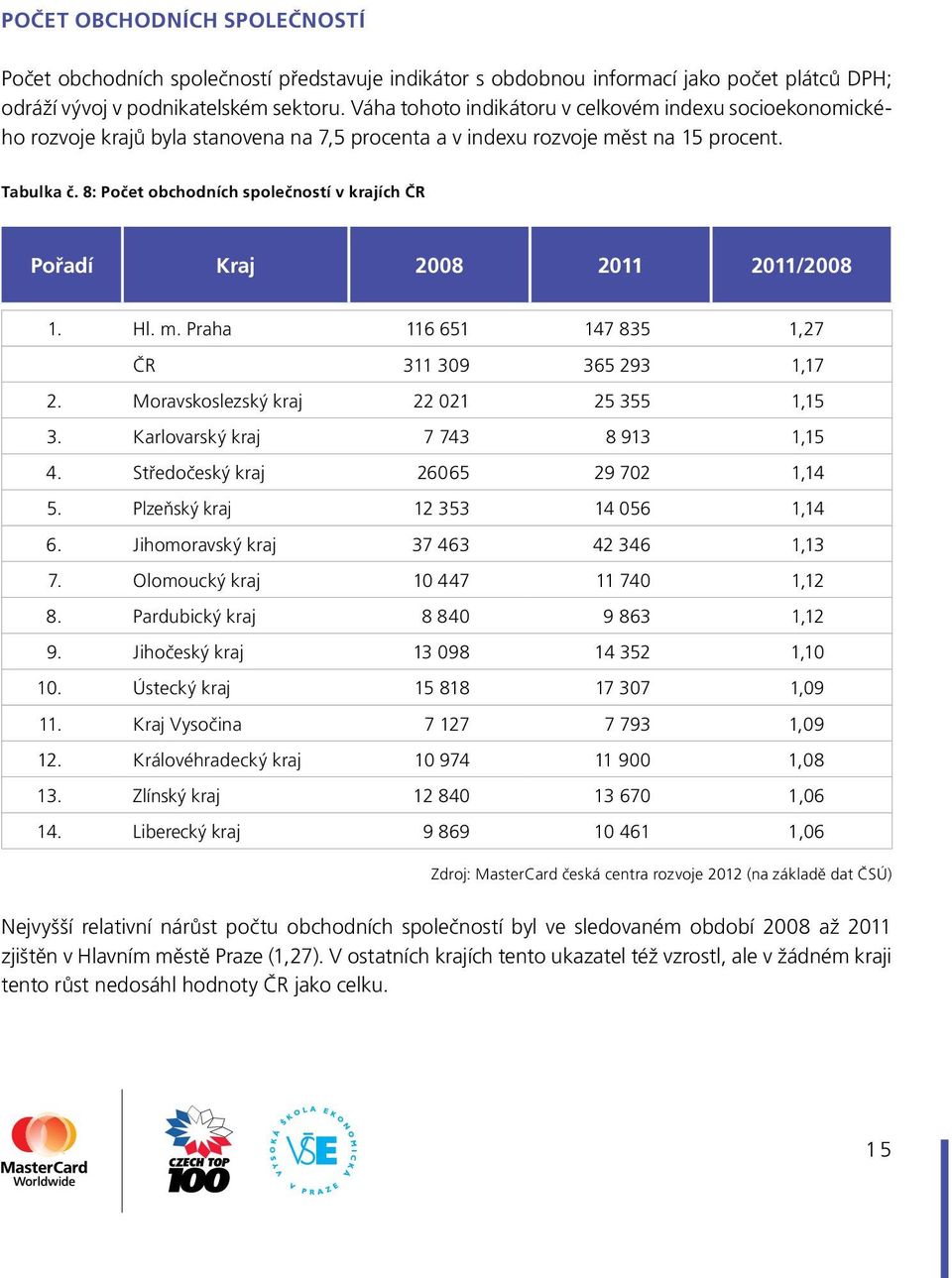Click the value '12 353' for Plzeňský kraj
The width and height of the screenshot is (952, 1278).
point(441,509)
